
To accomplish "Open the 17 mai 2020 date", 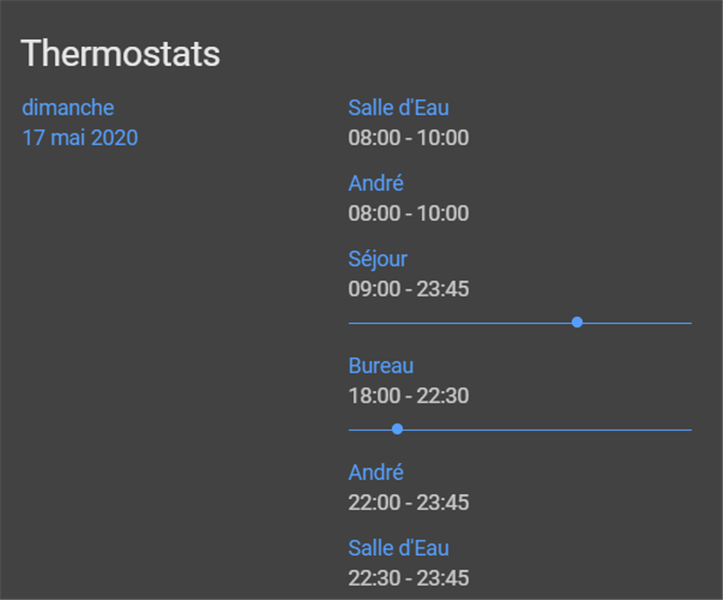I will coord(80,138).
